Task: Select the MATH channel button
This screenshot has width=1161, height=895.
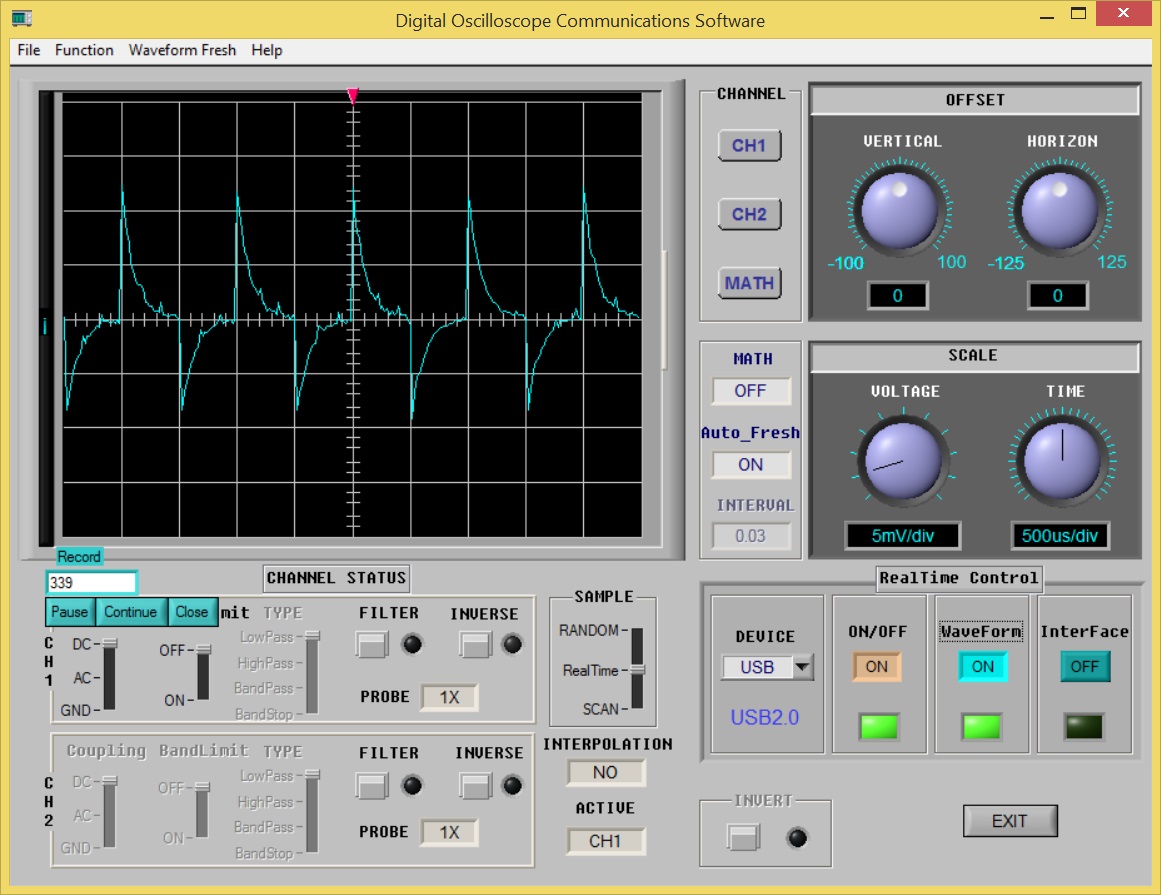Action: click(749, 284)
